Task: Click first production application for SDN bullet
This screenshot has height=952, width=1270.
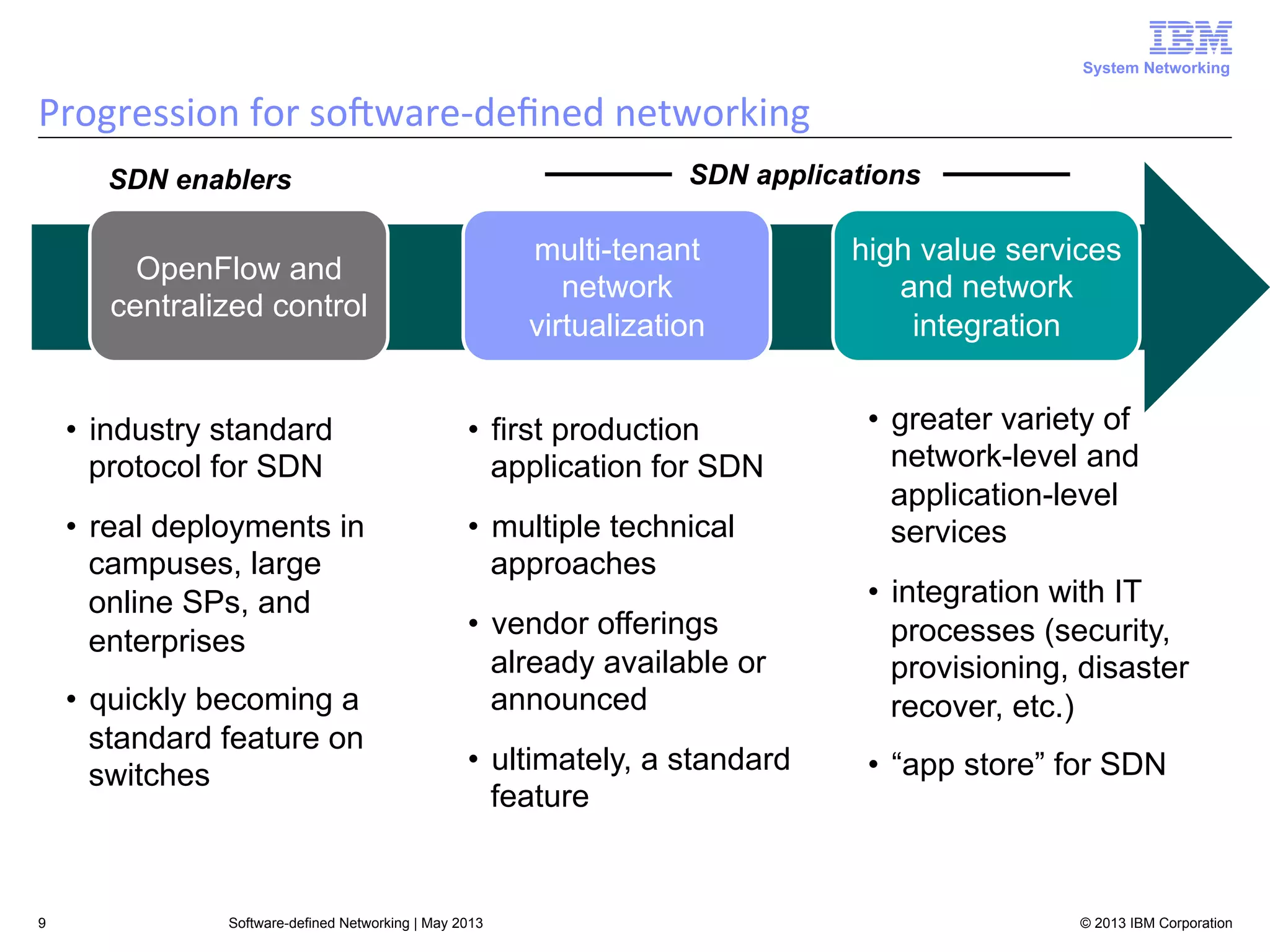Action: coord(626,447)
